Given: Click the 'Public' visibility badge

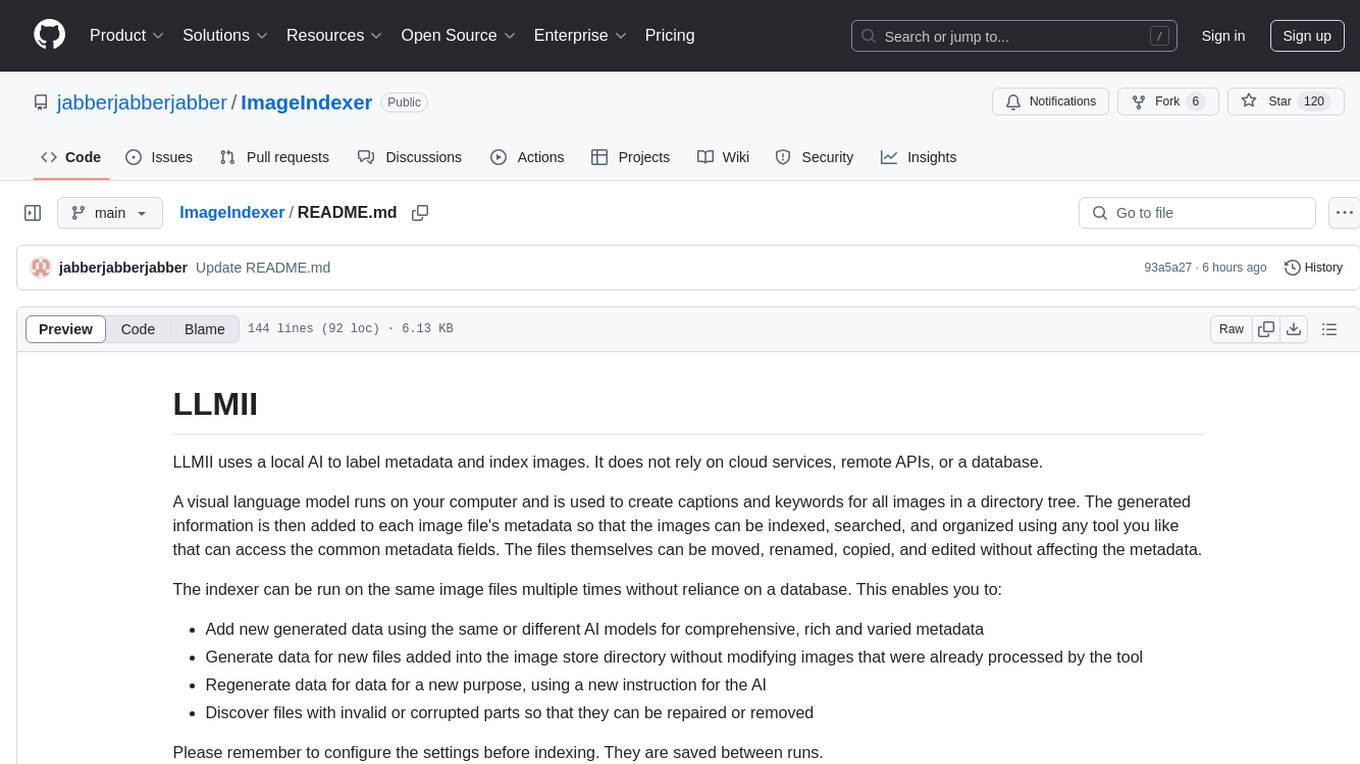Looking at the screenshot, I should [404, 102].
